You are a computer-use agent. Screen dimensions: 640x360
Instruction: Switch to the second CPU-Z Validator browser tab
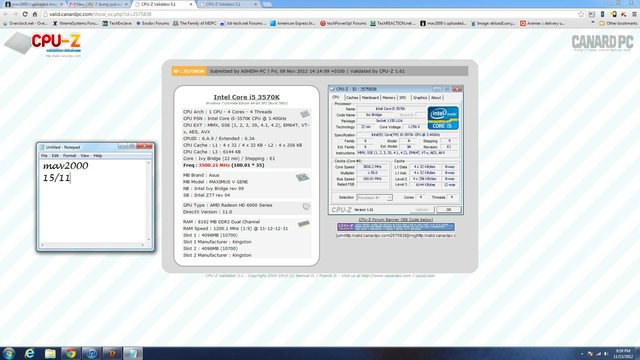(229, 4)
